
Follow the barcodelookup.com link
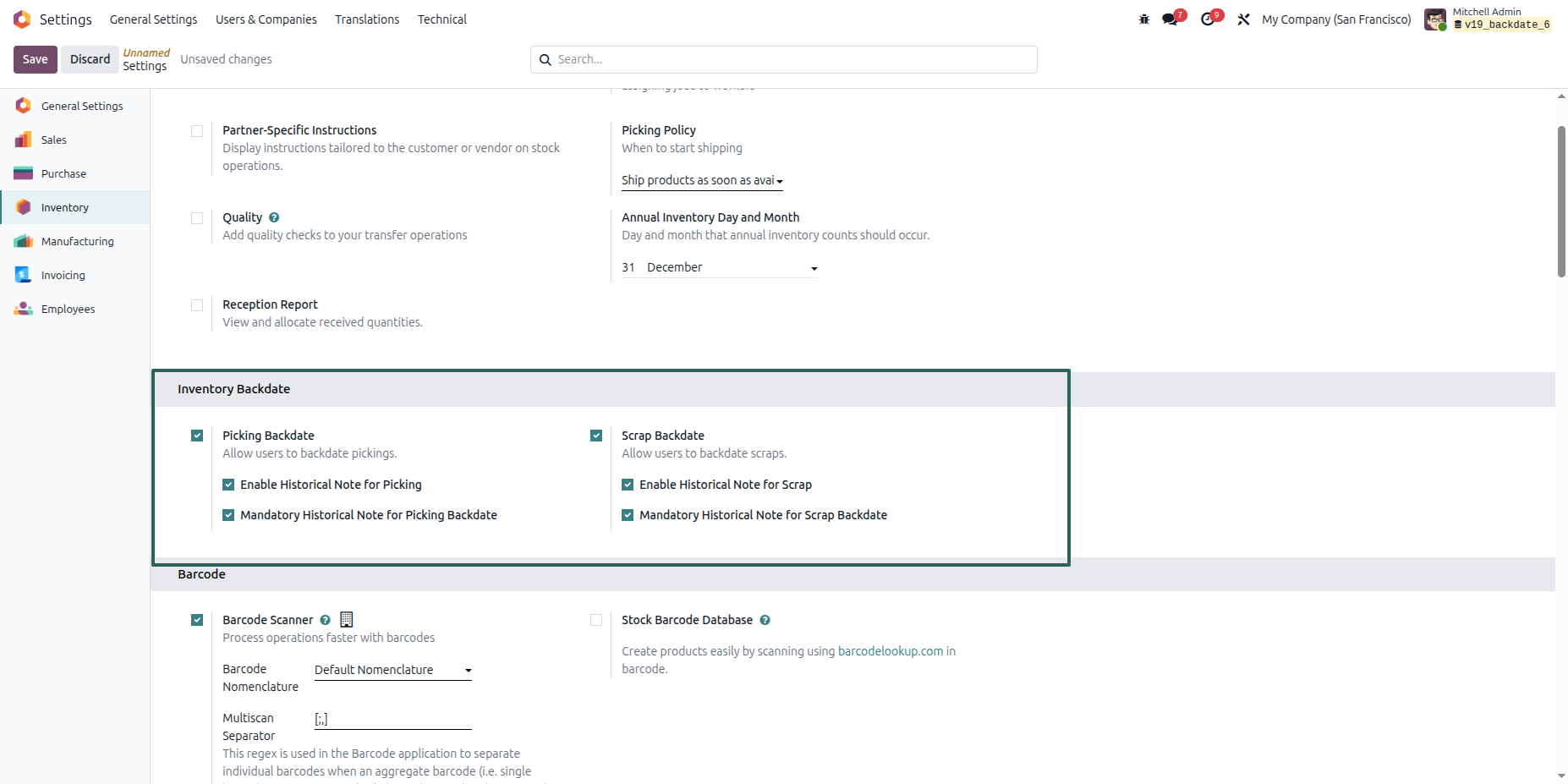[890, 651]
